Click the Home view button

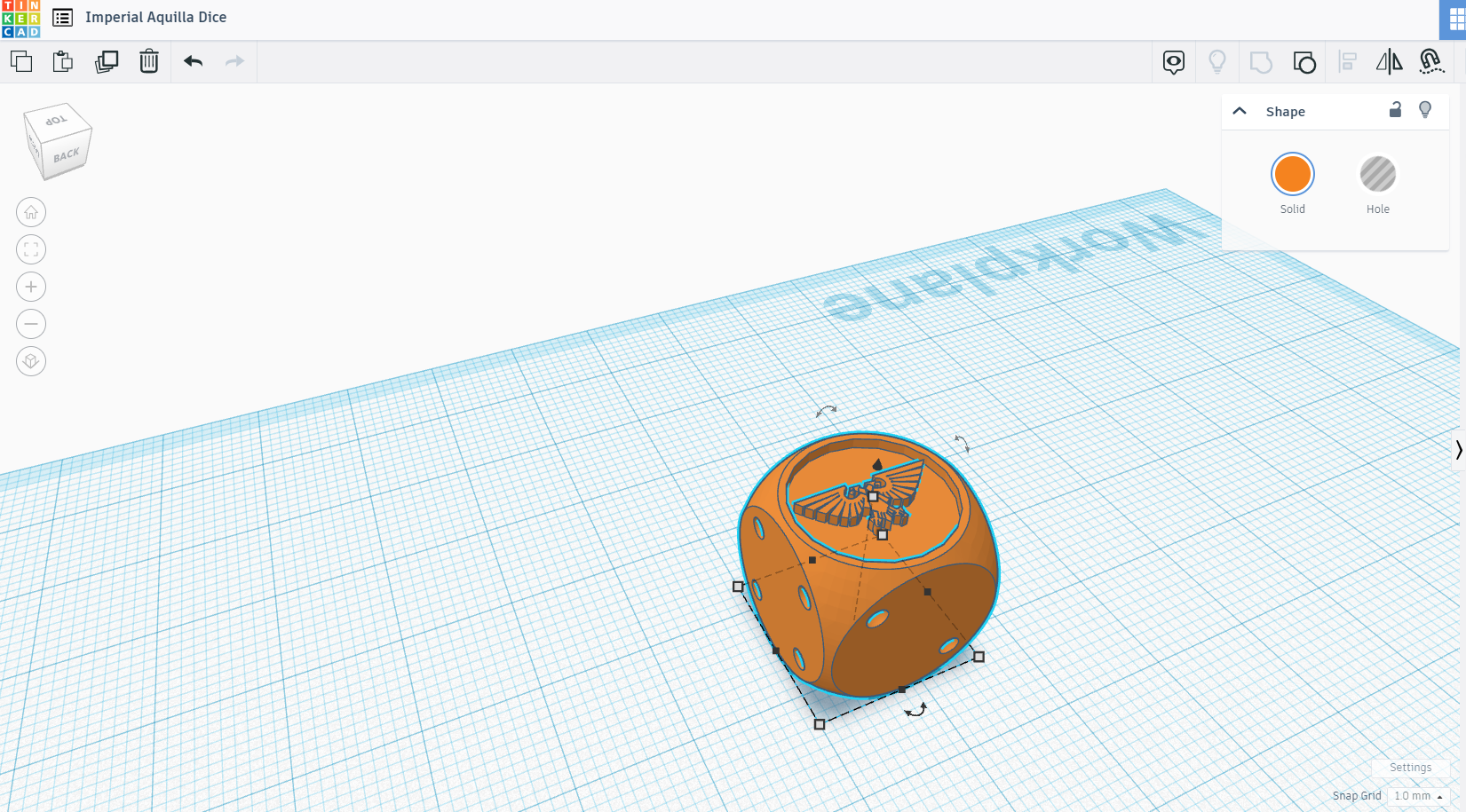pos(31,212)
